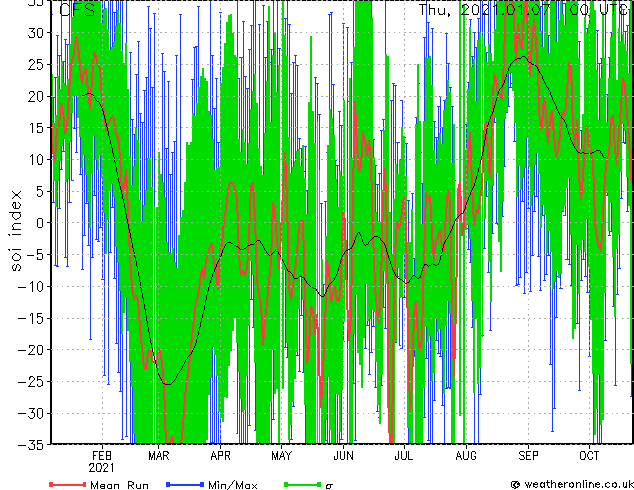Click the MAY month label
This screenshot has height=490, width=634.
[281, 456]
